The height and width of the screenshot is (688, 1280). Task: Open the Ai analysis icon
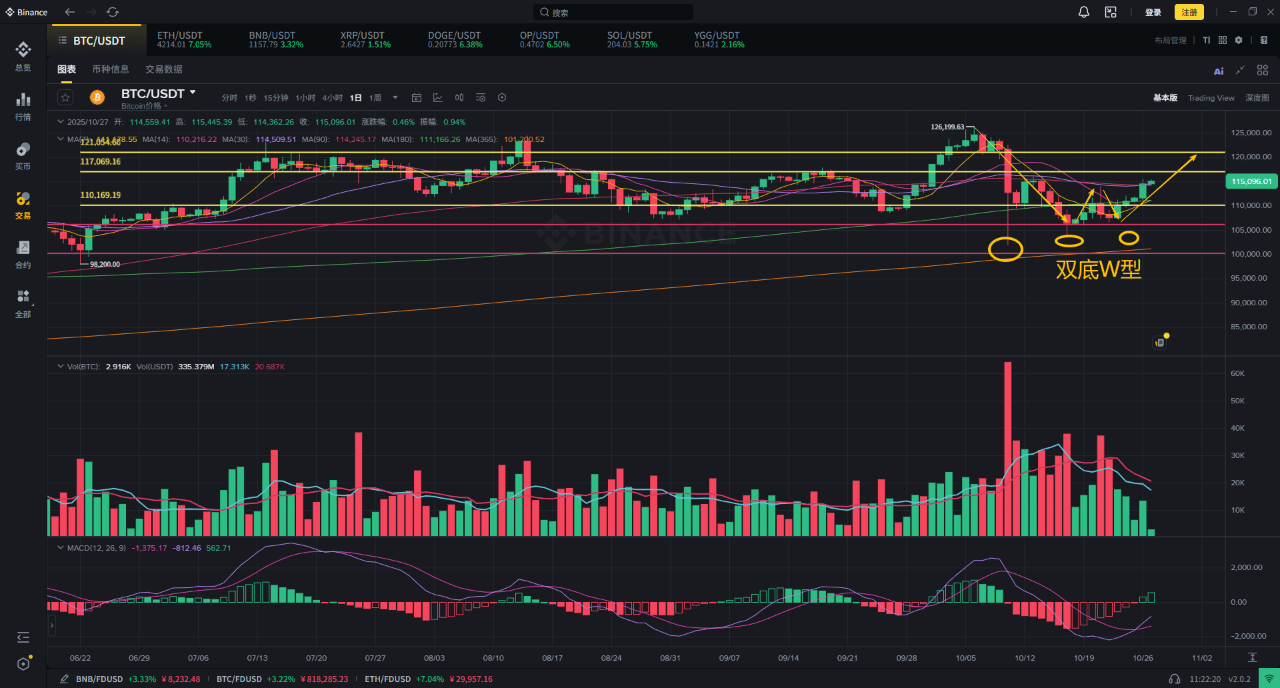click(1218, 70)
